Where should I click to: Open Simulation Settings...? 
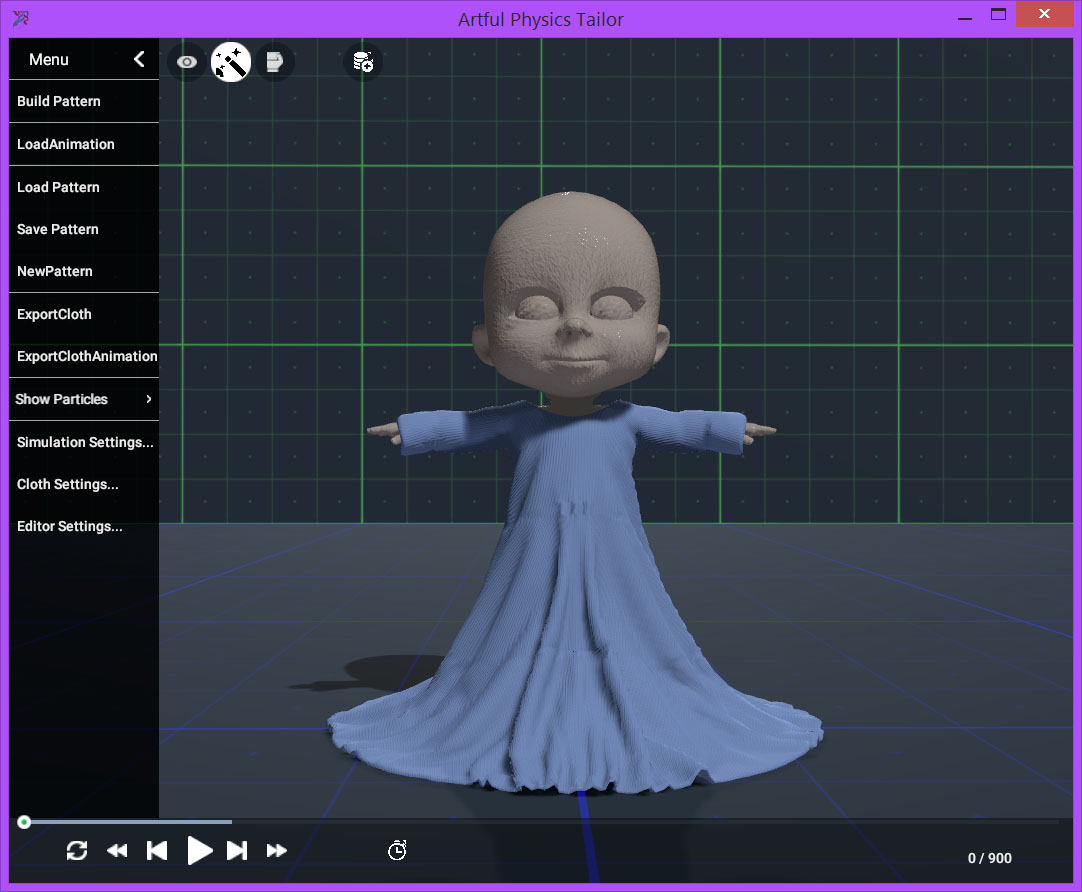(83, 442)
